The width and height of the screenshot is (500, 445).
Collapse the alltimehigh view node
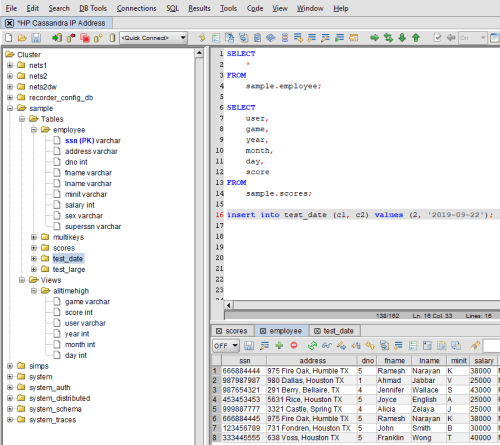pos(34,291)
